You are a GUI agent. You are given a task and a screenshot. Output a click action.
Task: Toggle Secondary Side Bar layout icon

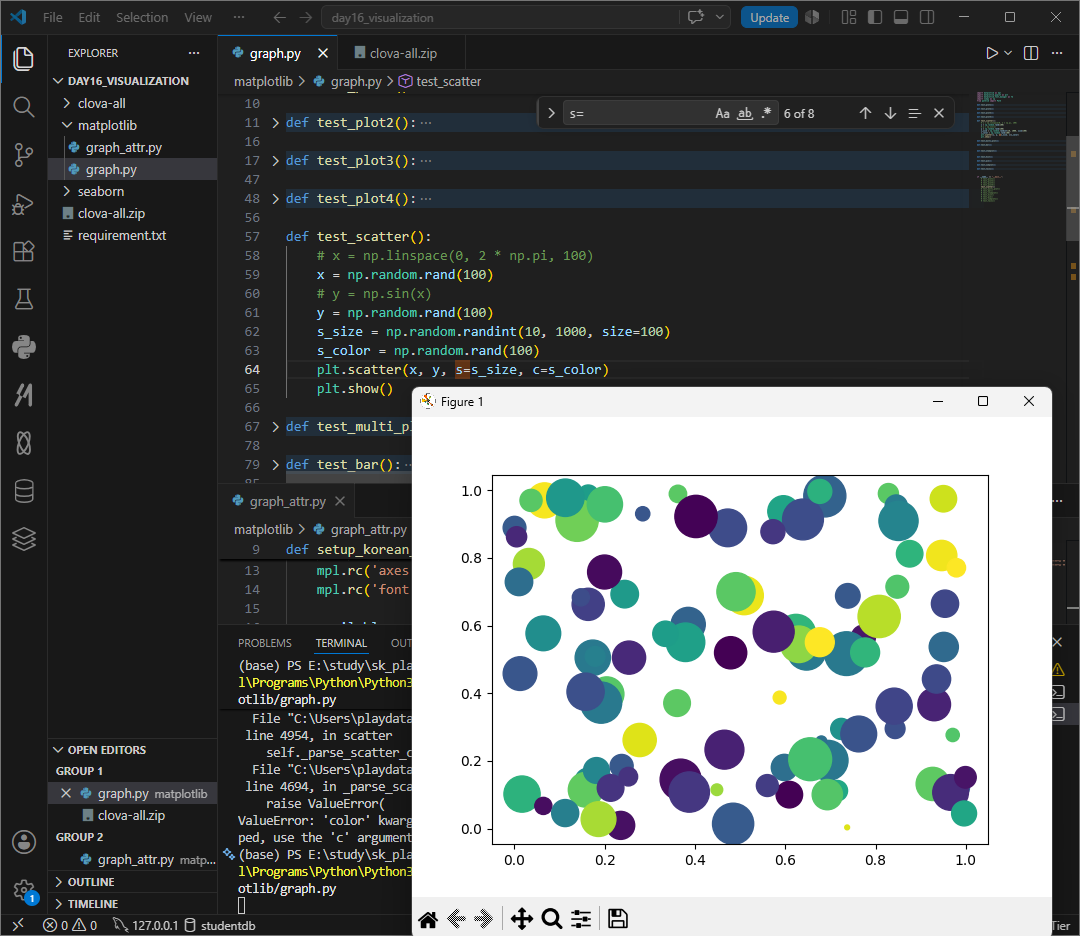(x=927, y=17)
